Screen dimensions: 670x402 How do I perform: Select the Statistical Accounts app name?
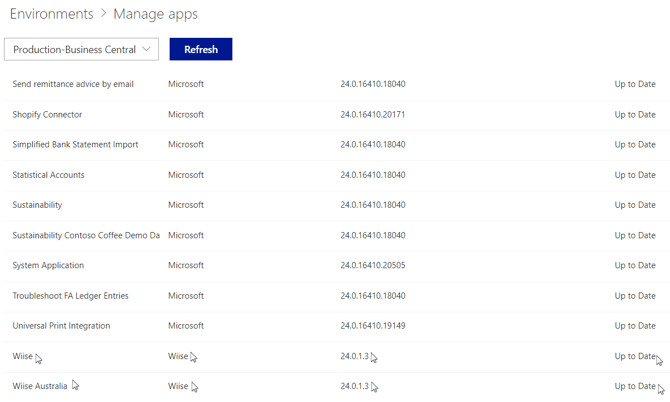point(48,175)
